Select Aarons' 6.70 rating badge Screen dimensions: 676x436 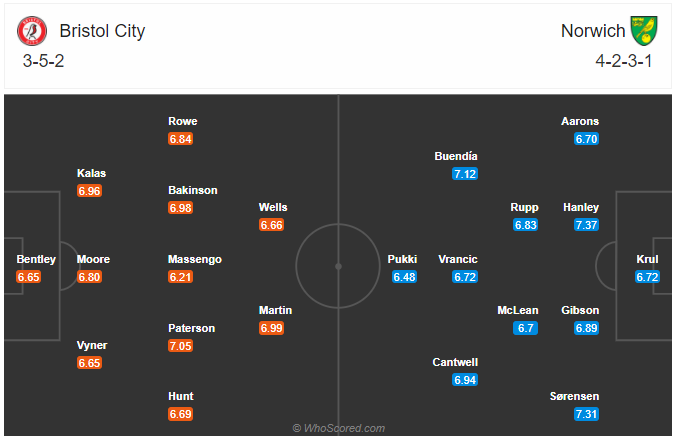tap(586, 139)
